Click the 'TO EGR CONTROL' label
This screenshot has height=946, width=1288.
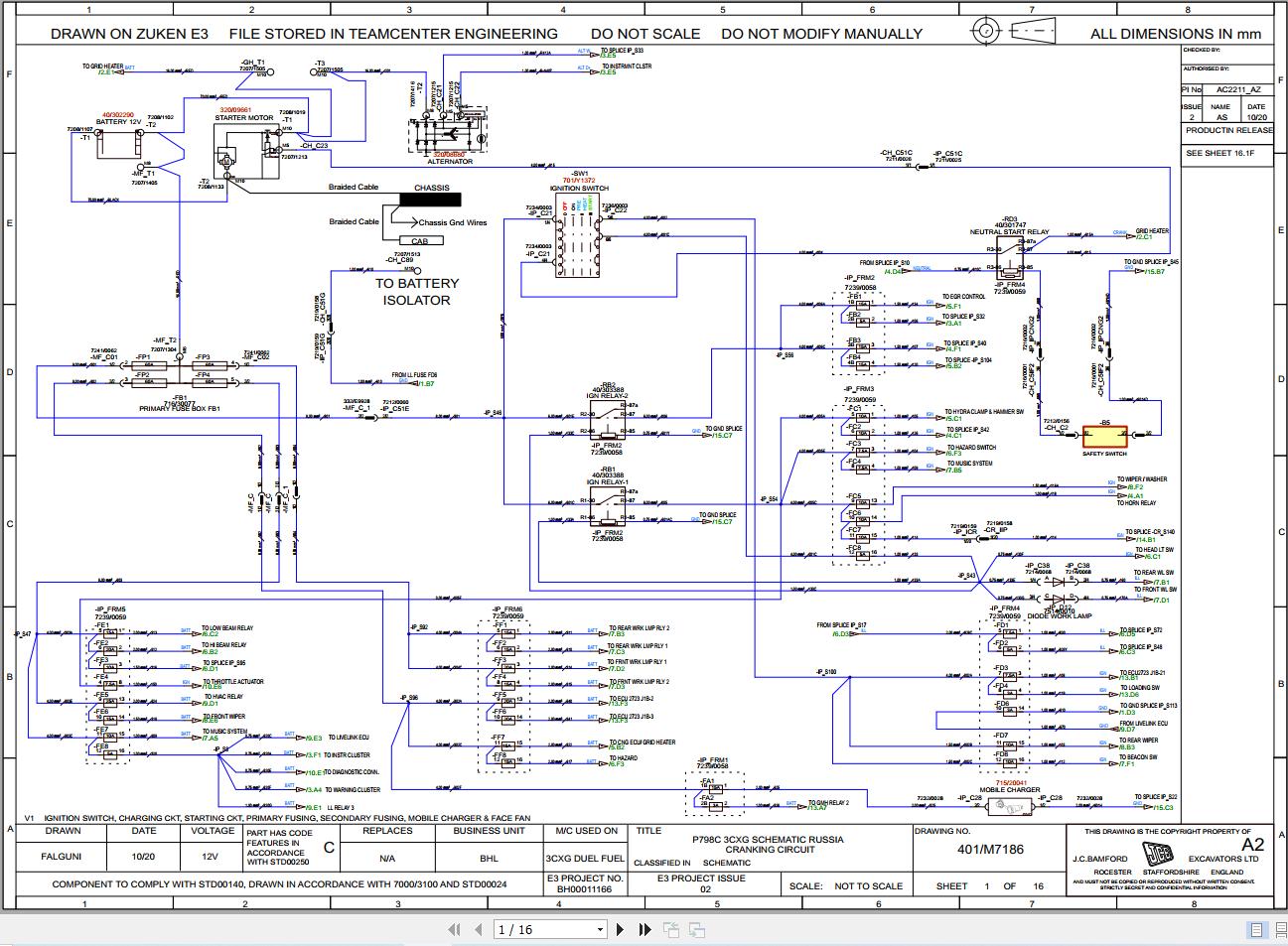[964, 297]
